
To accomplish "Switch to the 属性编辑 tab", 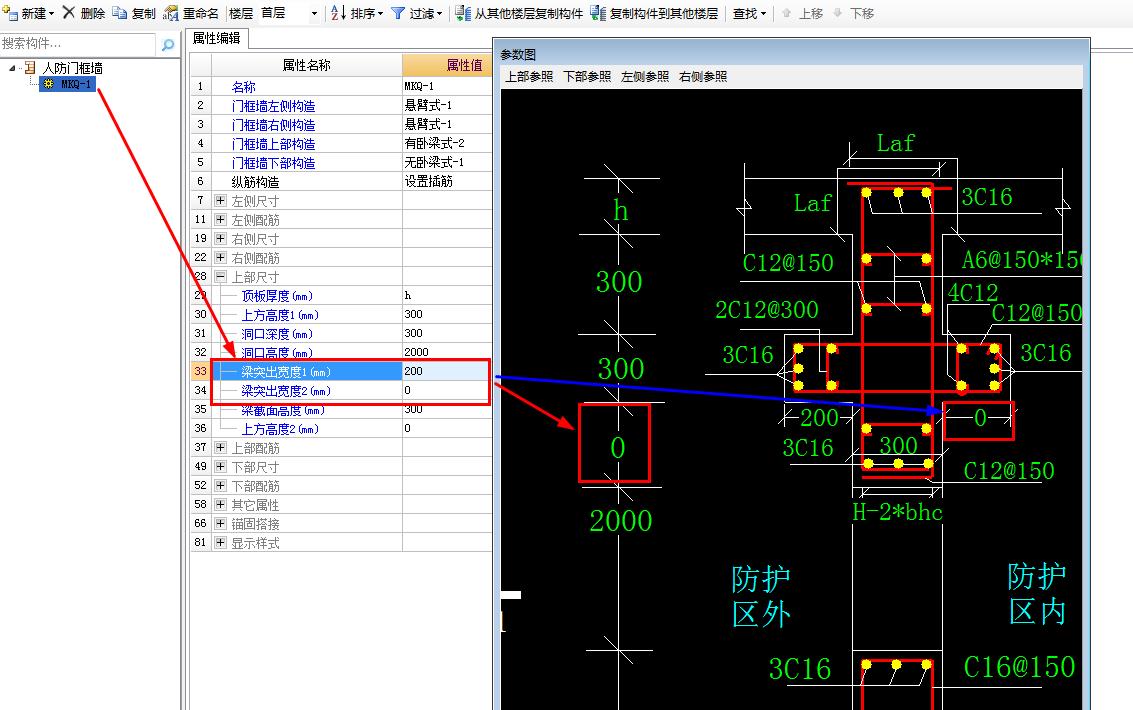I will pos(217,38).
